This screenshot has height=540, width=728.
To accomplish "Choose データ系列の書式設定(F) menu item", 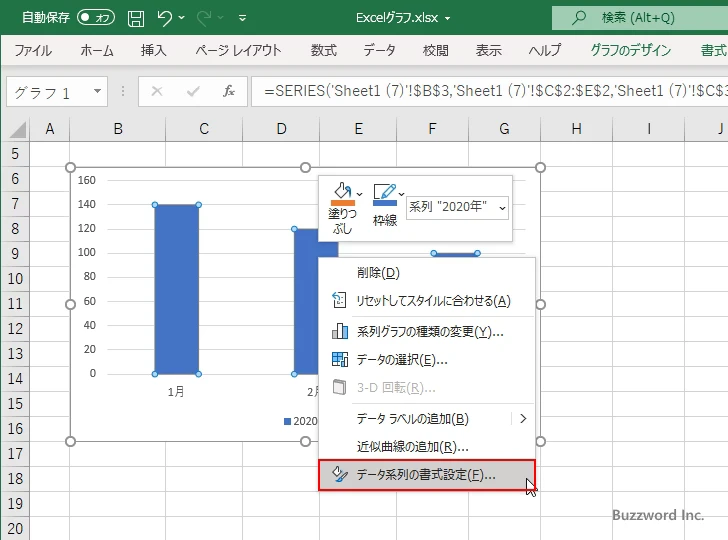I will (427, 475).
